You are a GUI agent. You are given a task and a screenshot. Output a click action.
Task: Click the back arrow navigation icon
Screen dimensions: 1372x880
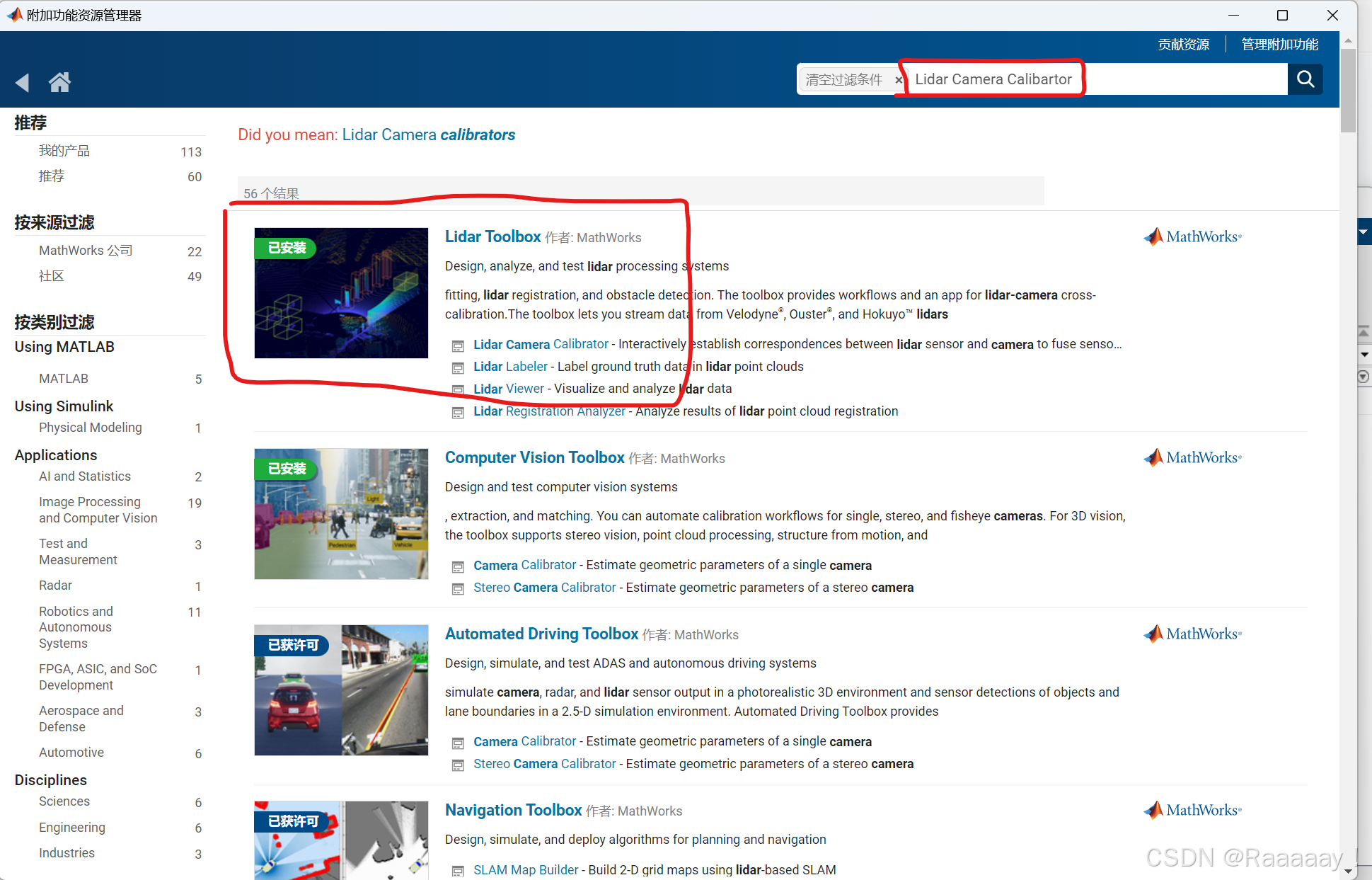pos(23,83)
